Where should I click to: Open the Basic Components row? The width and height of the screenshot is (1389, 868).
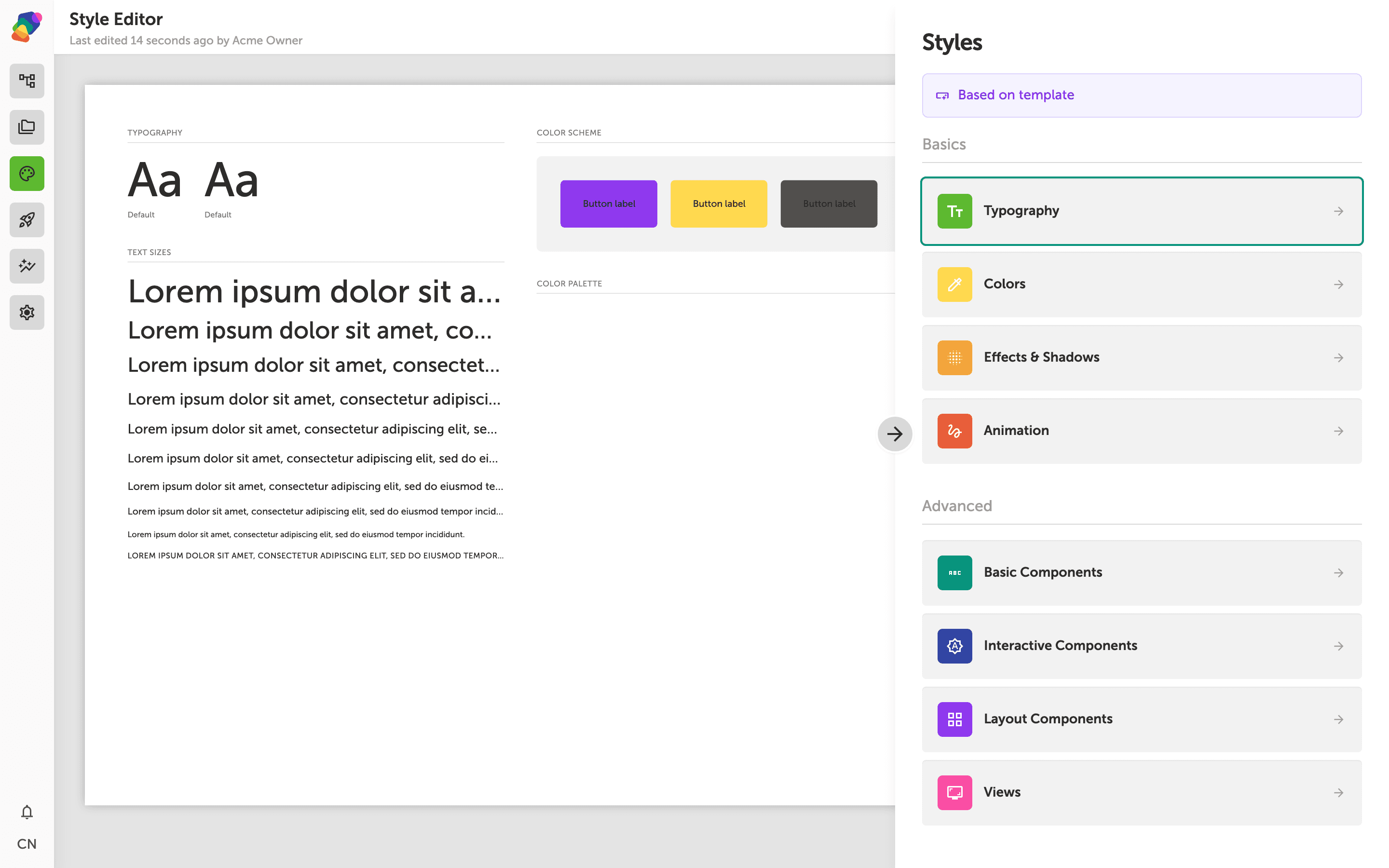pyautogui.click(x=1141, y=573)
